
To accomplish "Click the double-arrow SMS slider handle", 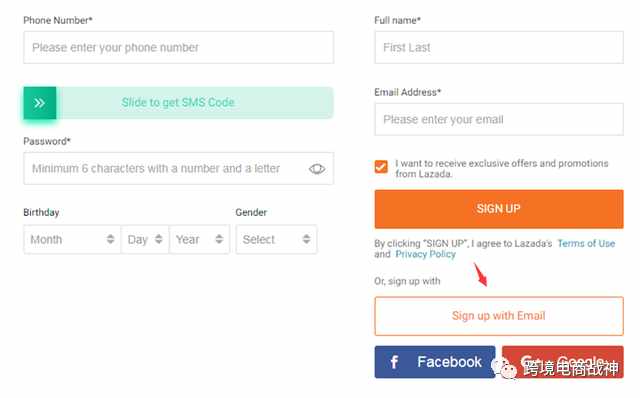I will 40,103.
